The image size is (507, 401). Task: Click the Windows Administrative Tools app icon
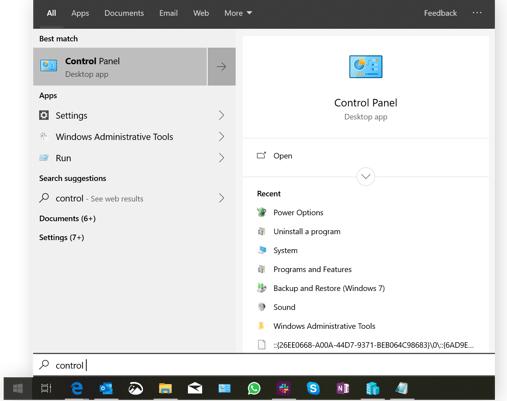(44, 136)
